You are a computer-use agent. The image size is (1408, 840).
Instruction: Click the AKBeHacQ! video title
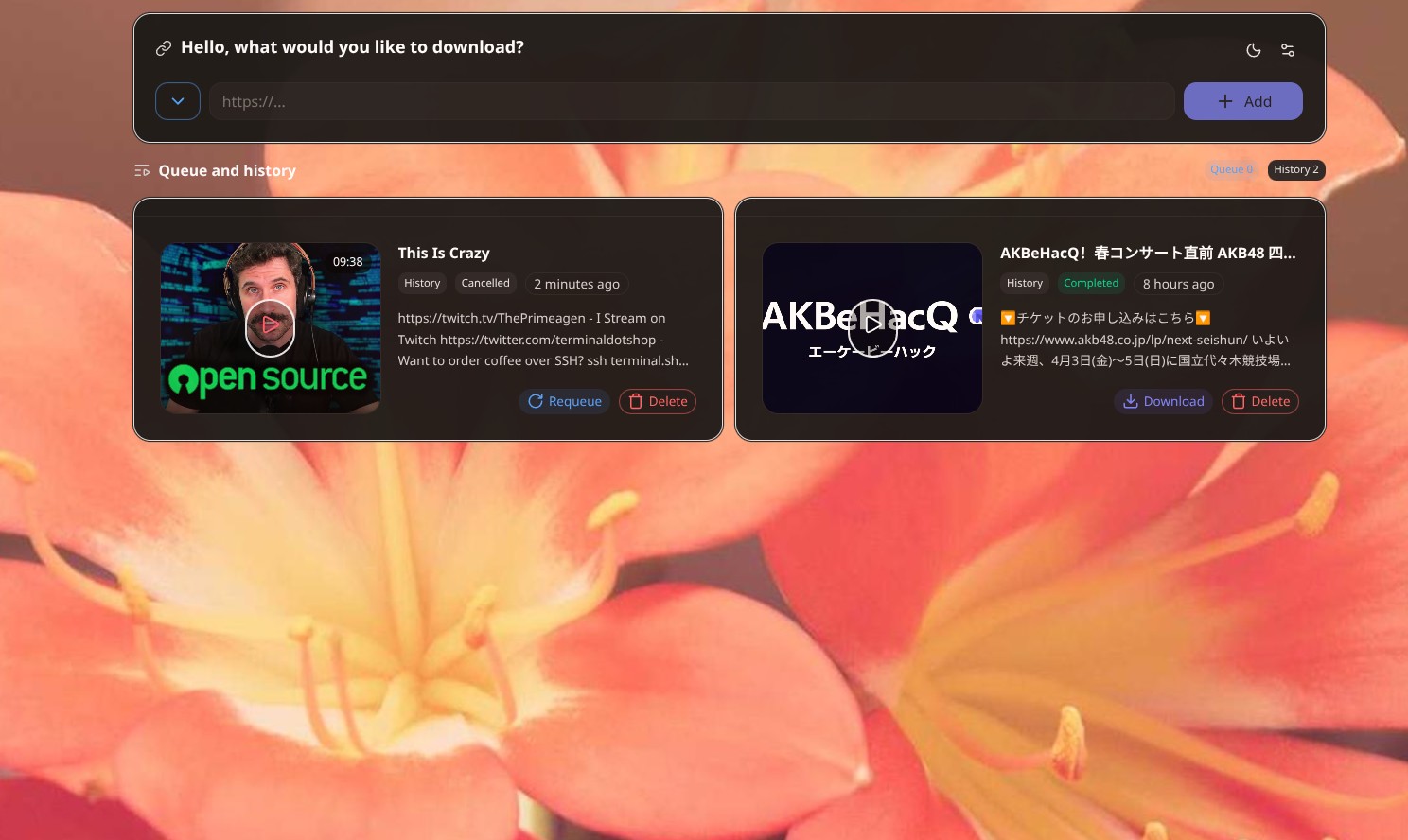click(x=1148, y=254)
